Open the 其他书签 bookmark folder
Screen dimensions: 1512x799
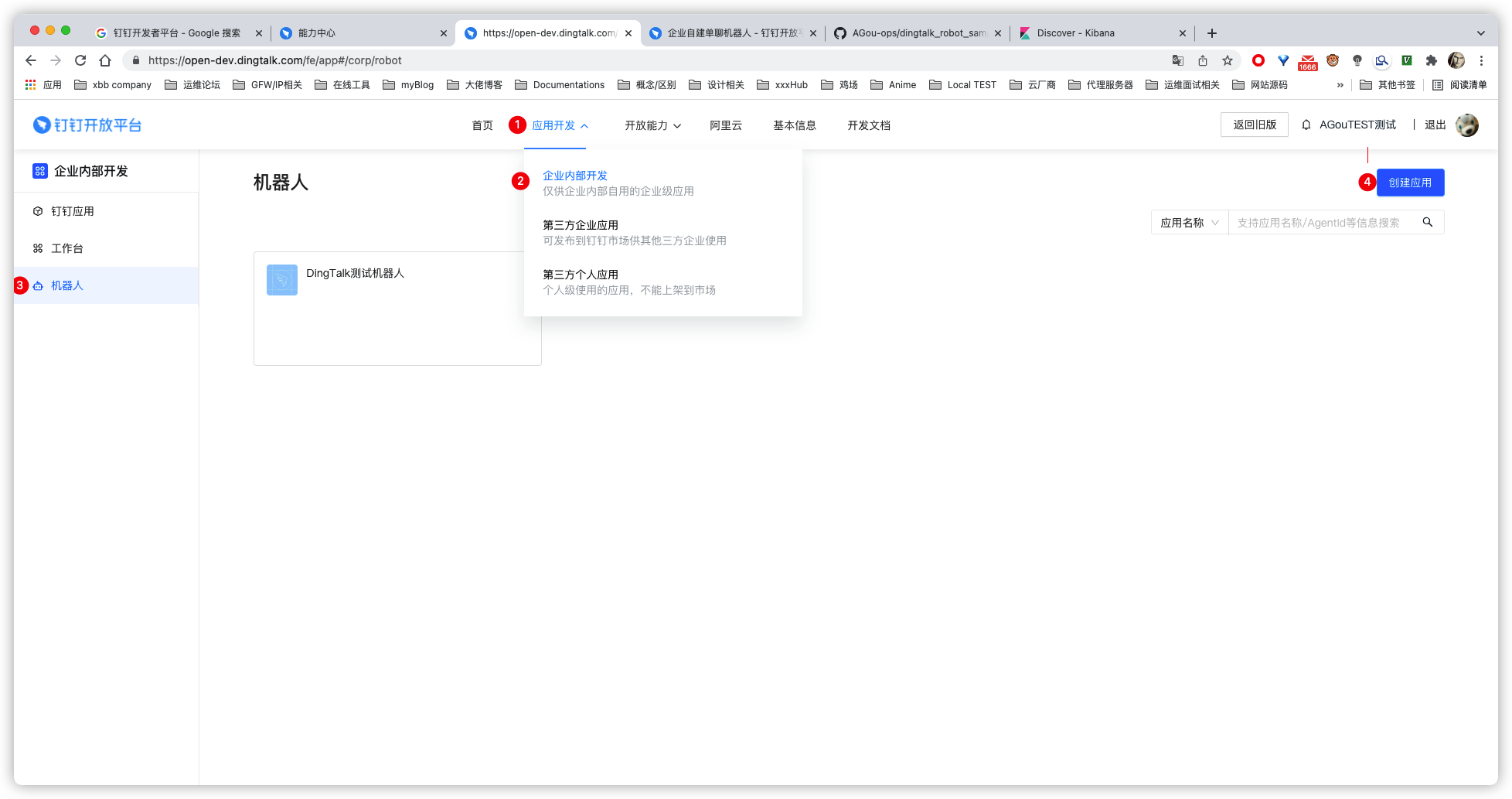coord(1388,85)
